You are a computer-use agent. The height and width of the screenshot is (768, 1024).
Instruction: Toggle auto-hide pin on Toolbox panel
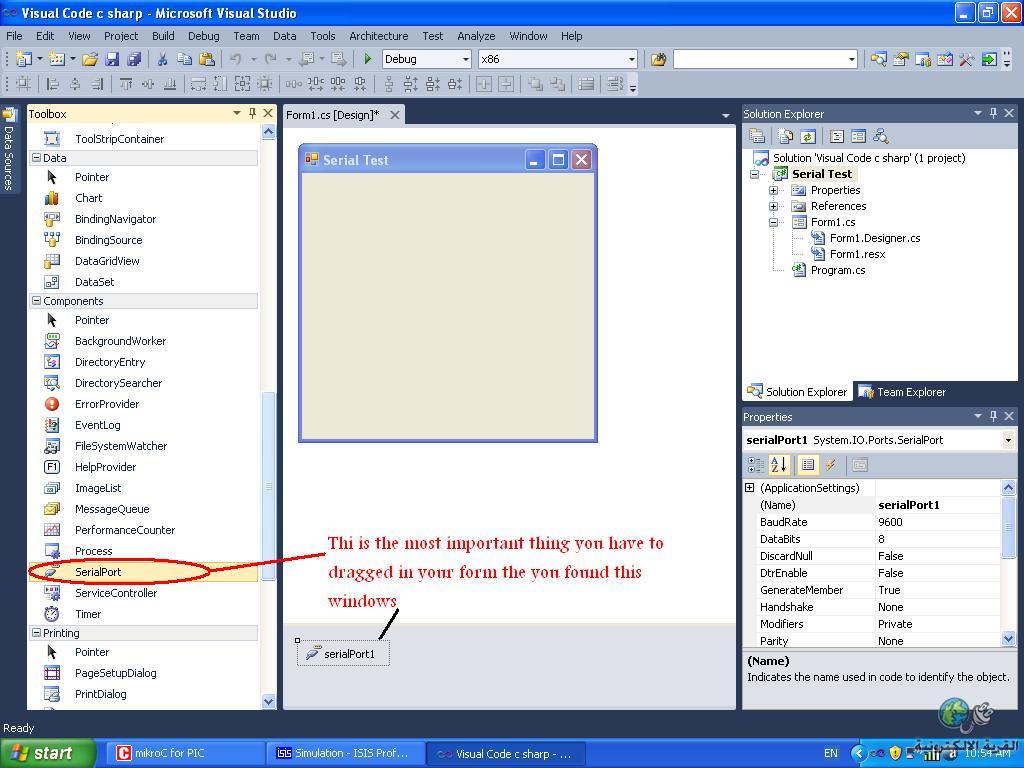252,113
